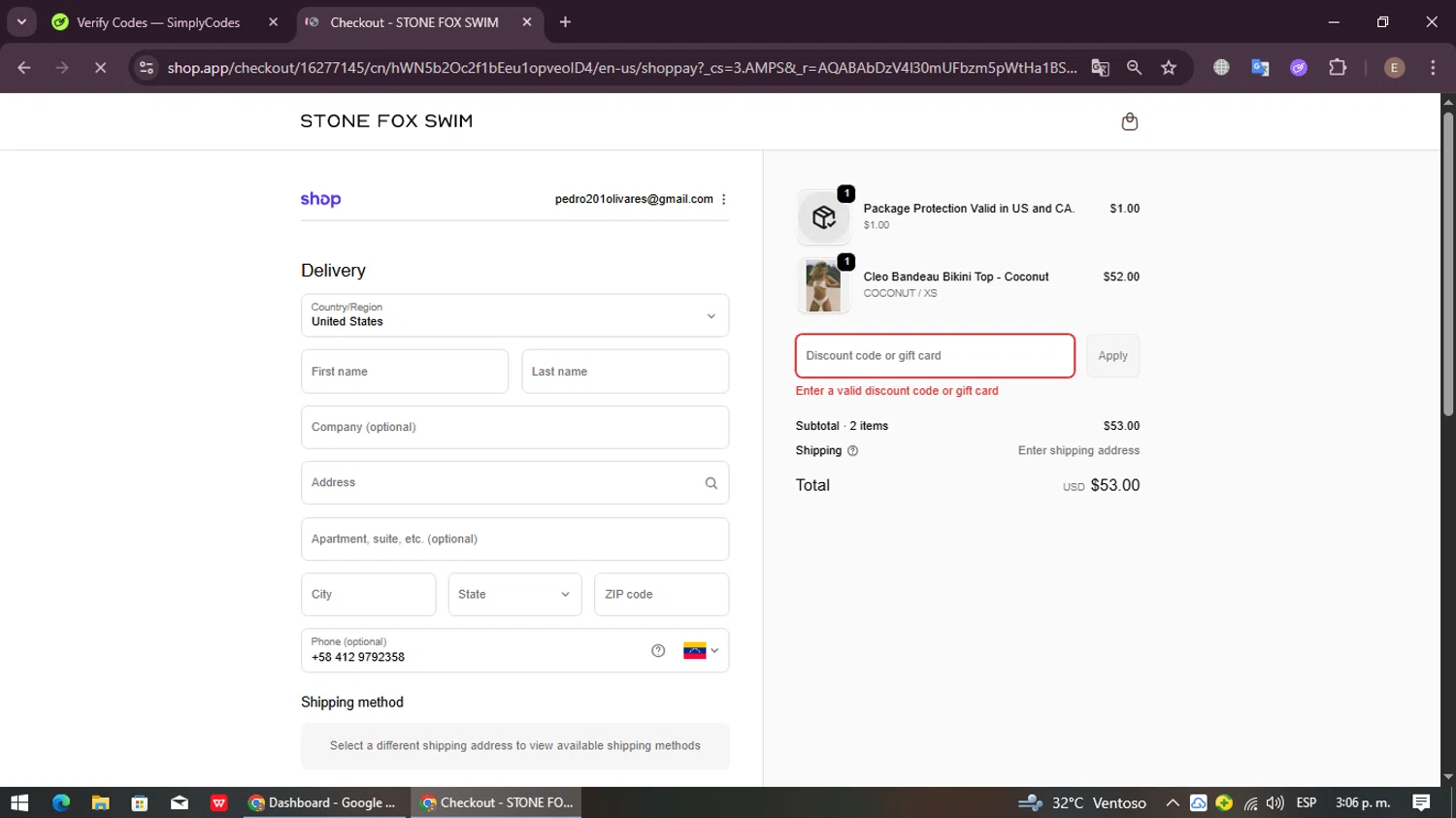Close the Checkout STONE FOX SWIM tab

tap(527, 22)
